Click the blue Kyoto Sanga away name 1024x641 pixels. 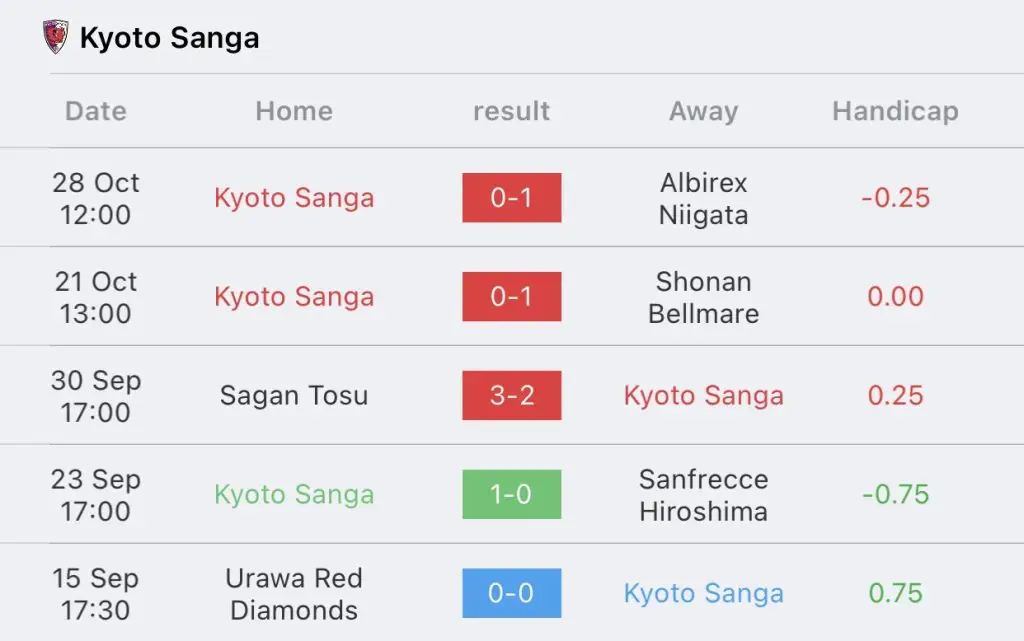703,593
